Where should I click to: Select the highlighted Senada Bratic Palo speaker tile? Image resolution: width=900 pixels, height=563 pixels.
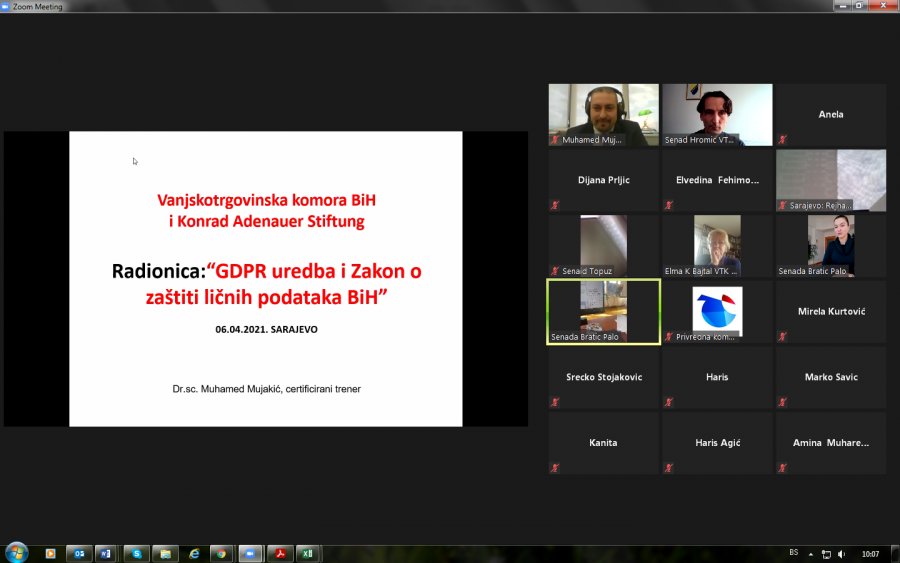(x=603, y=312)
